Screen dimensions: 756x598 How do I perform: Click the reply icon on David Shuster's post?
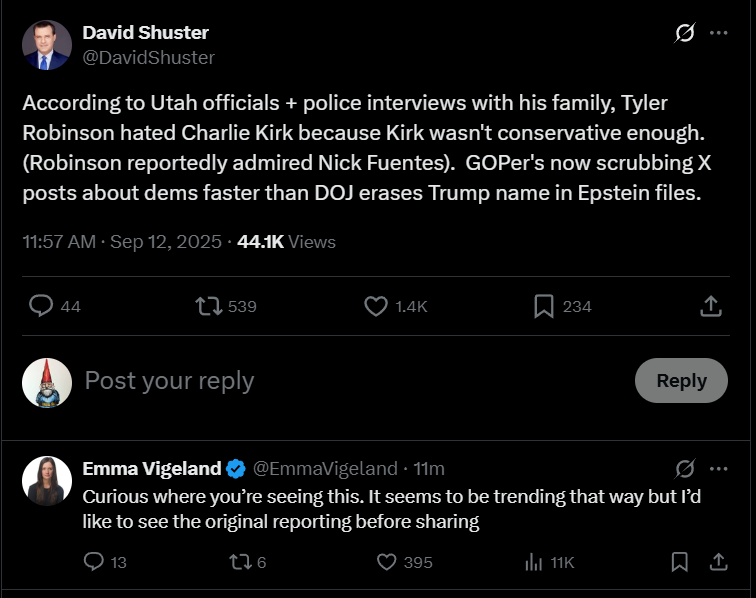pyautogui.click(x=41, y=306)
